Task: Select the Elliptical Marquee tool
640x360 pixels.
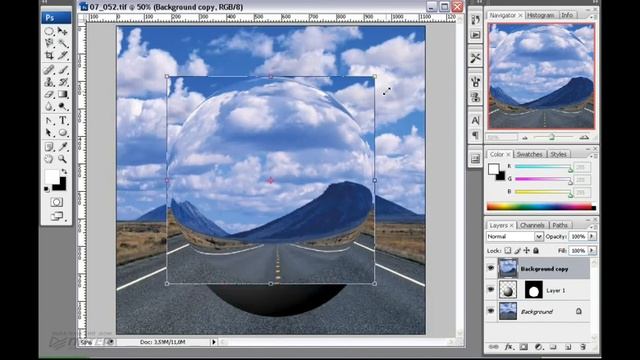Action: click(x=49, y=31)
